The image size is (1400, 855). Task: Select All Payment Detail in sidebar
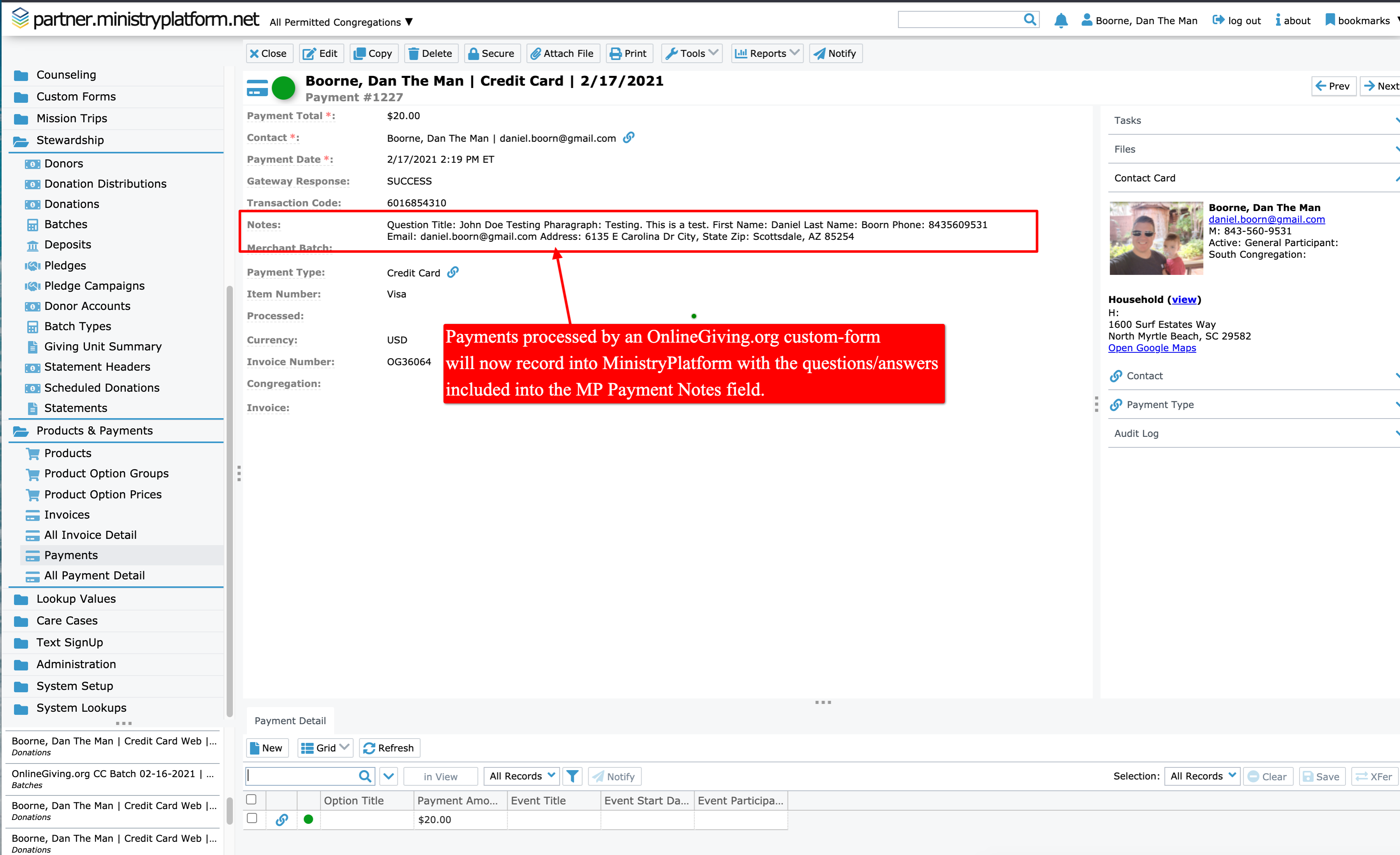coord(94,575)
